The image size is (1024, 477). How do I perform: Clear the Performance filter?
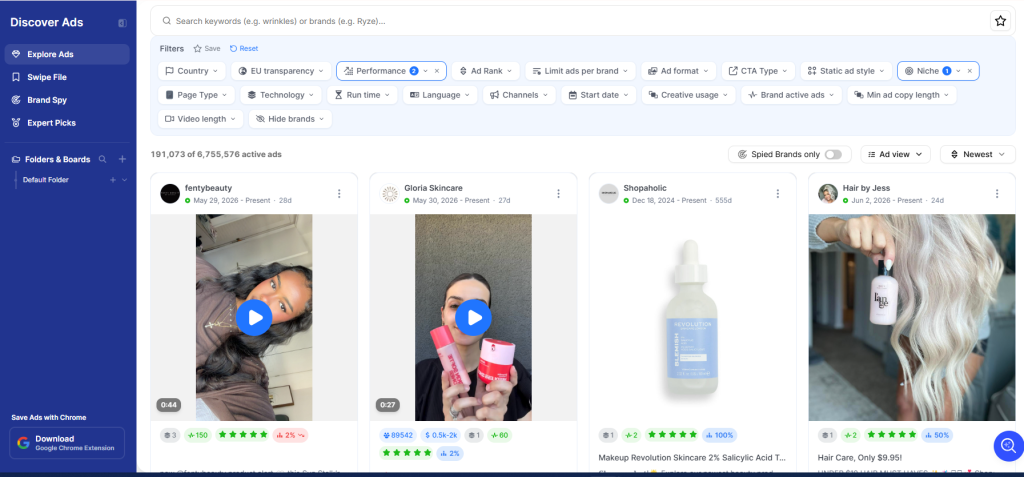(437, 71)
